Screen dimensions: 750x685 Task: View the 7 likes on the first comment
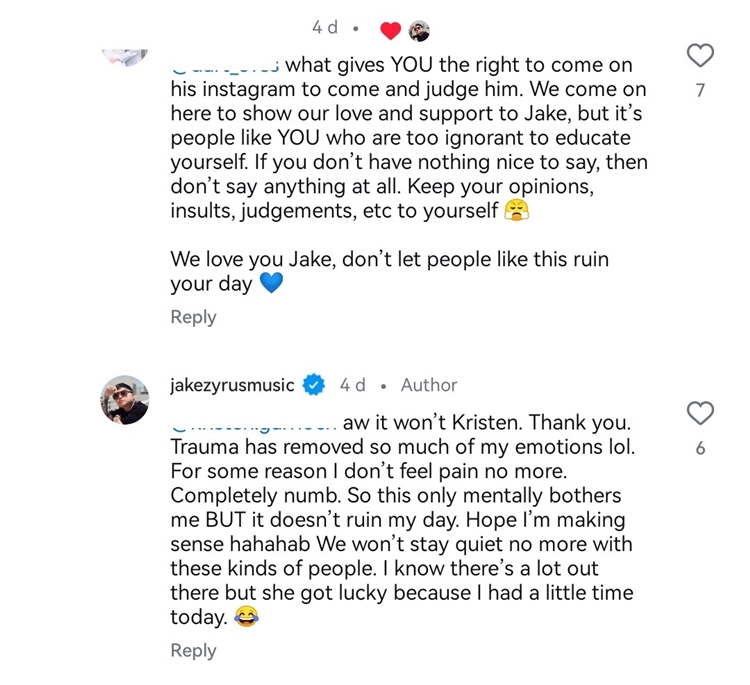(701, 91)
